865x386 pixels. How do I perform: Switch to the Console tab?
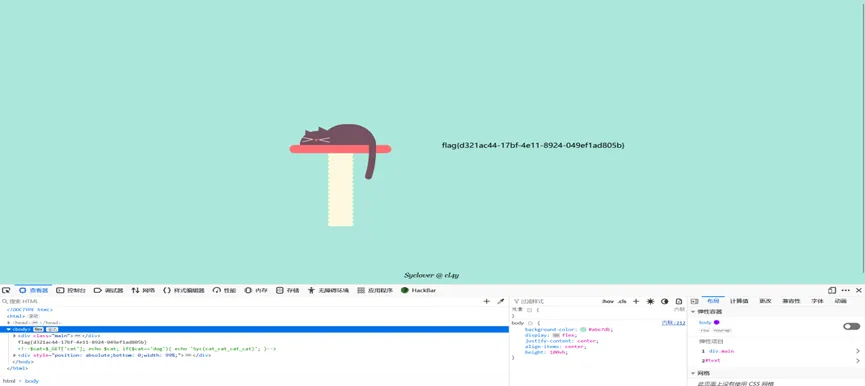point(71,290)
